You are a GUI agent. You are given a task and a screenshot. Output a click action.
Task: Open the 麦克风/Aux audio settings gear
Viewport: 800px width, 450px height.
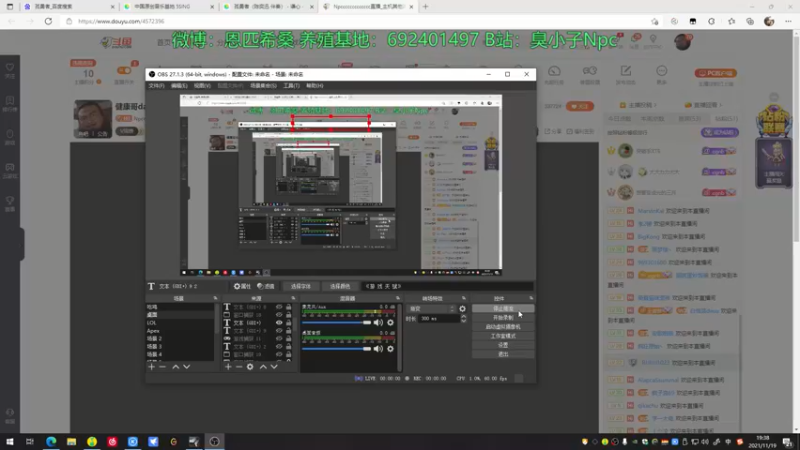[390, 322]
